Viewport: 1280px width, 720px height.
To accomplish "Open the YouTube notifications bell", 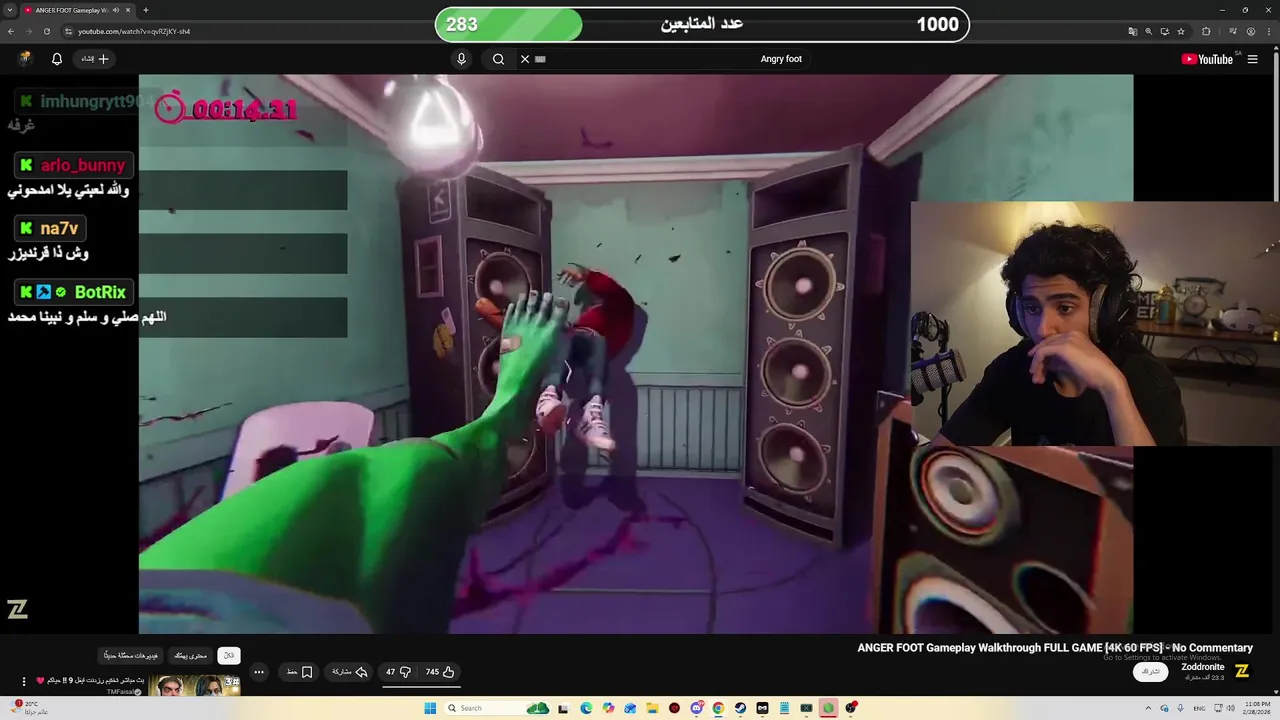I will click(x=57, y=59).
